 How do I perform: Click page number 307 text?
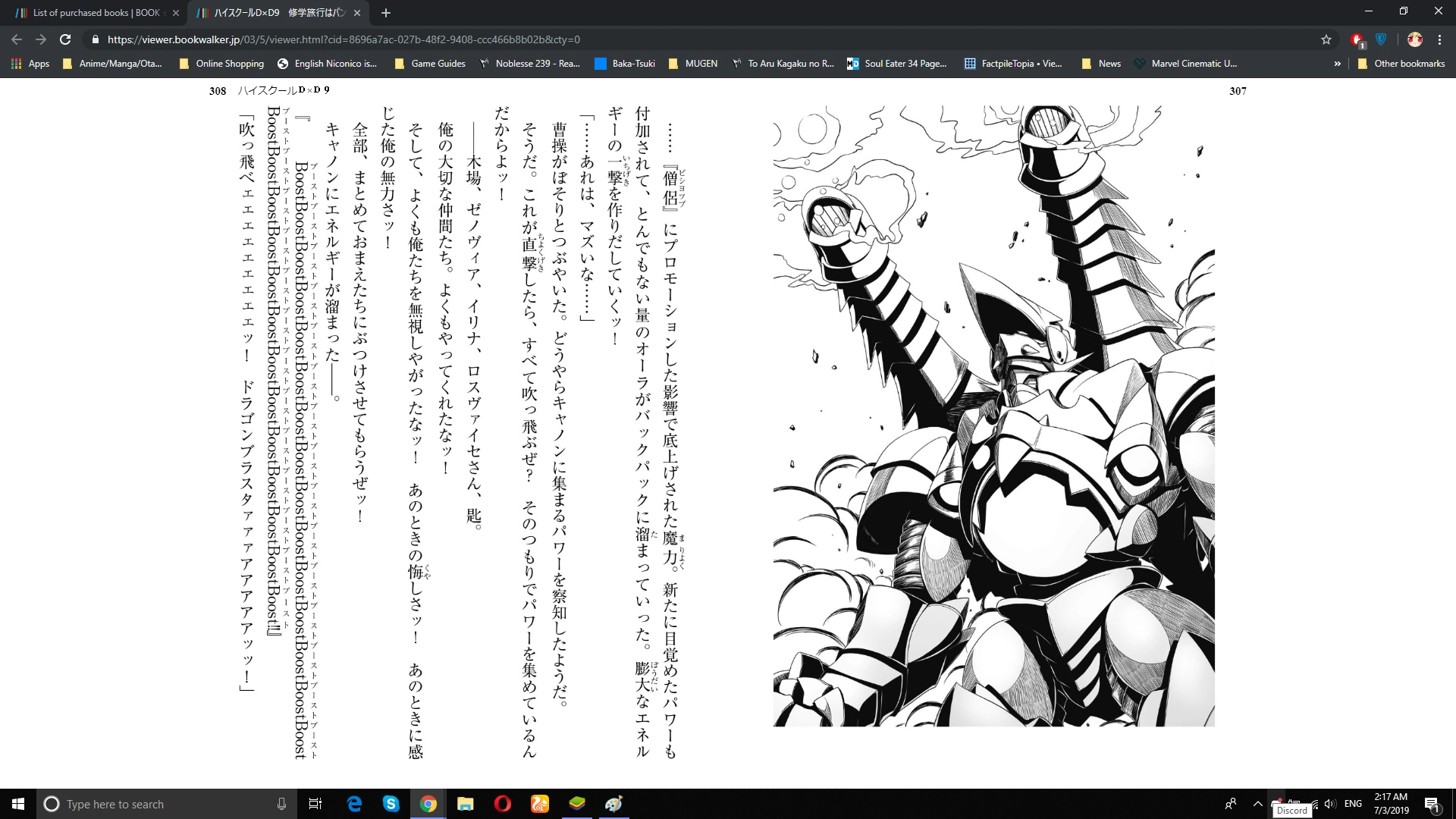[x=1238, y=91]
